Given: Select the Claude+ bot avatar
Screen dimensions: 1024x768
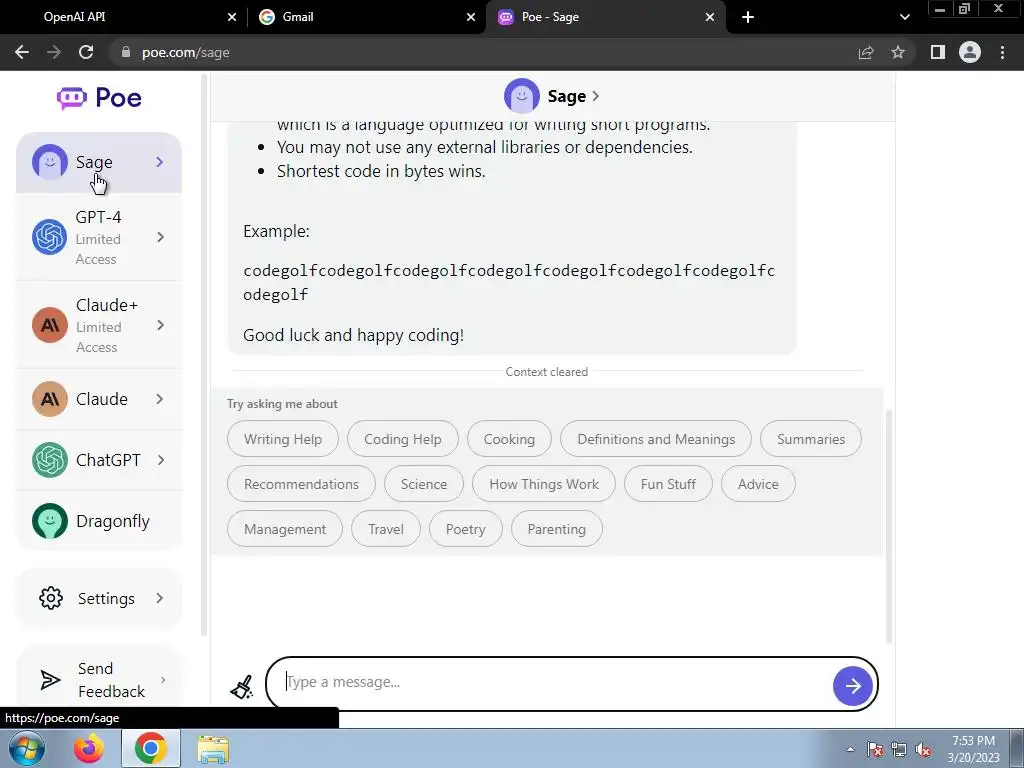Looking at the screenshot, I should click(x=50, y=325).
